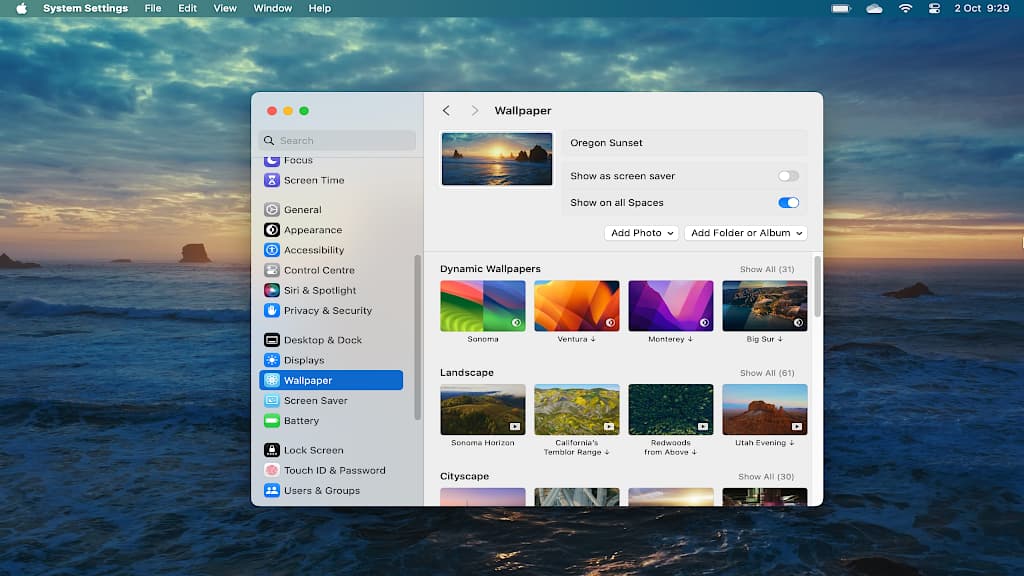
Task: Open the View menu
Action: click(x=224, y=8)
